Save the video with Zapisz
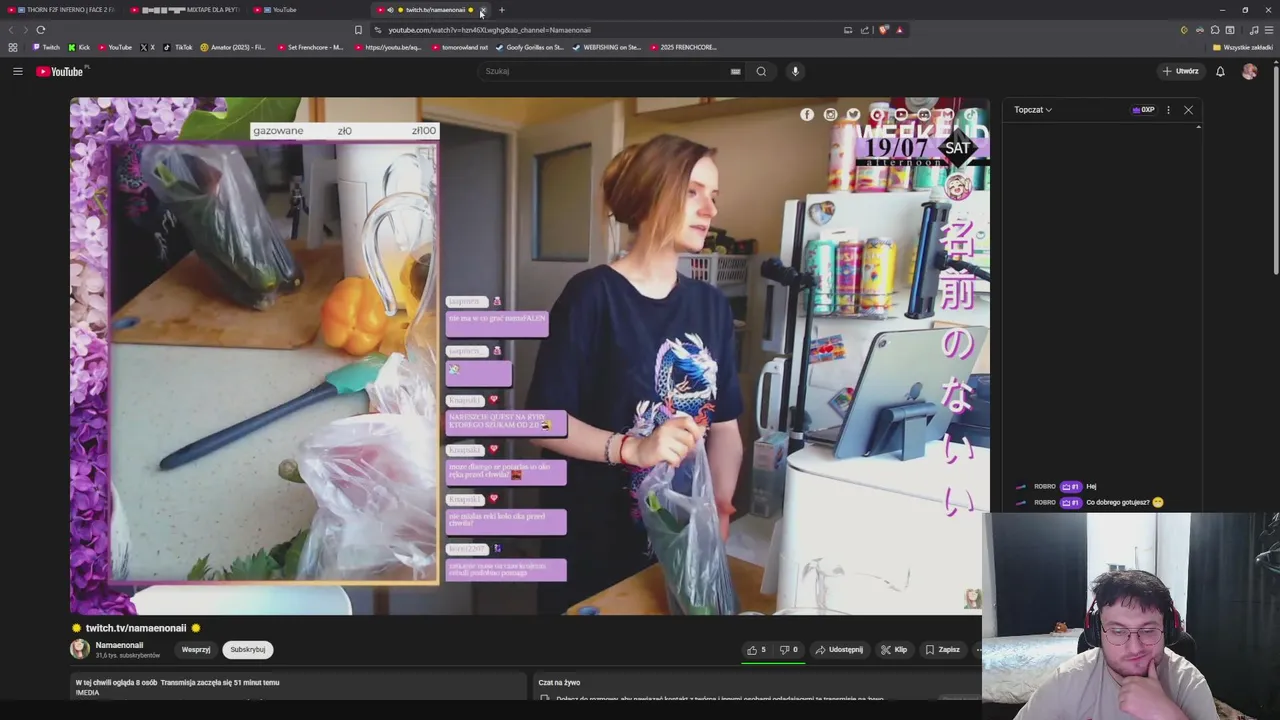 point(942,650)
